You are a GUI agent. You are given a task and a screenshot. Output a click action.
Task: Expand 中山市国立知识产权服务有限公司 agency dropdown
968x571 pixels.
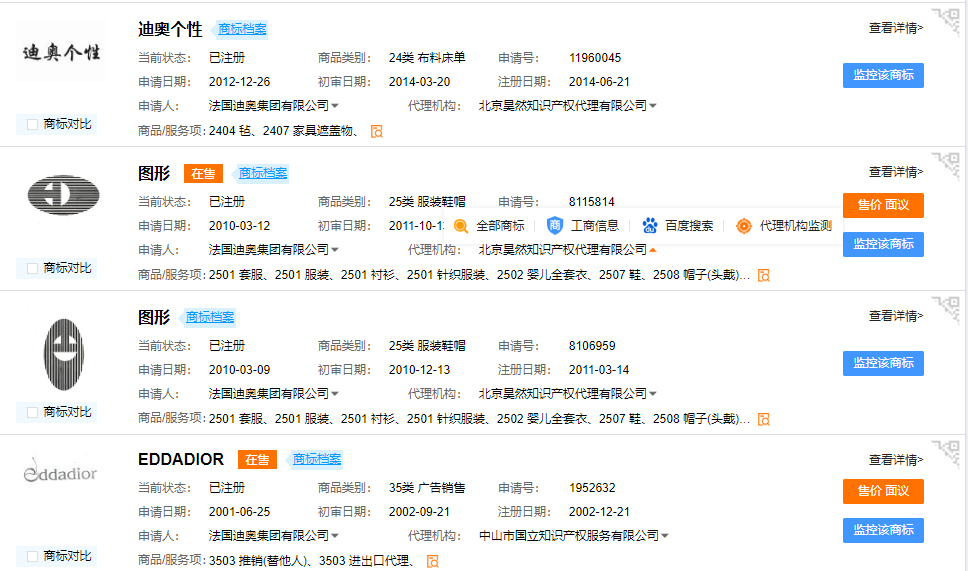665,536
